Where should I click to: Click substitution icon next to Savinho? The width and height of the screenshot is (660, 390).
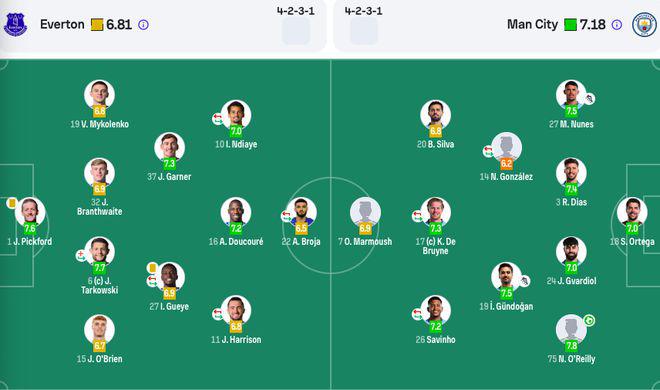417,314
